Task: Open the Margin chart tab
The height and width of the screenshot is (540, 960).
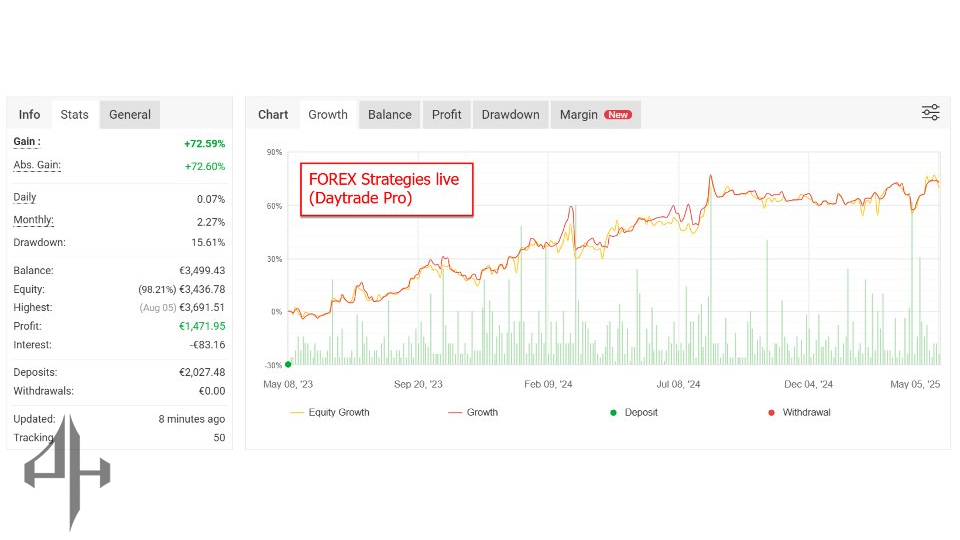Action: click(579, 114)
